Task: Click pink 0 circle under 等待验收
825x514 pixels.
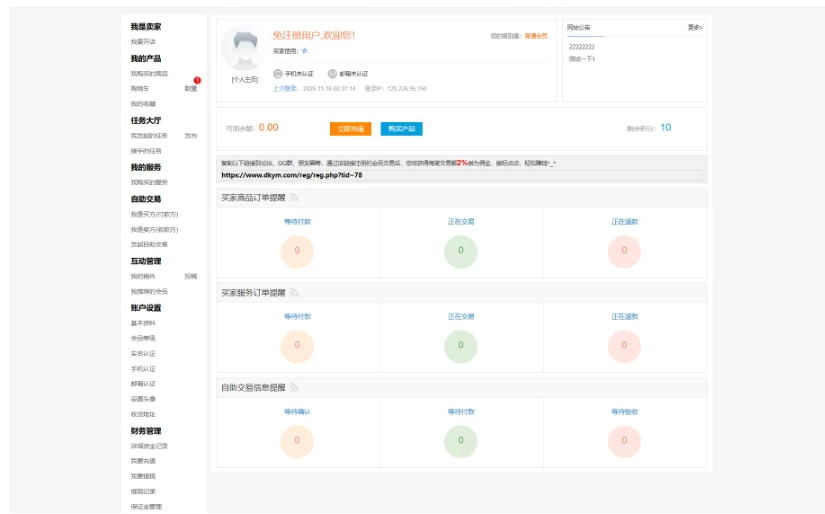Action: pos(625,441)
